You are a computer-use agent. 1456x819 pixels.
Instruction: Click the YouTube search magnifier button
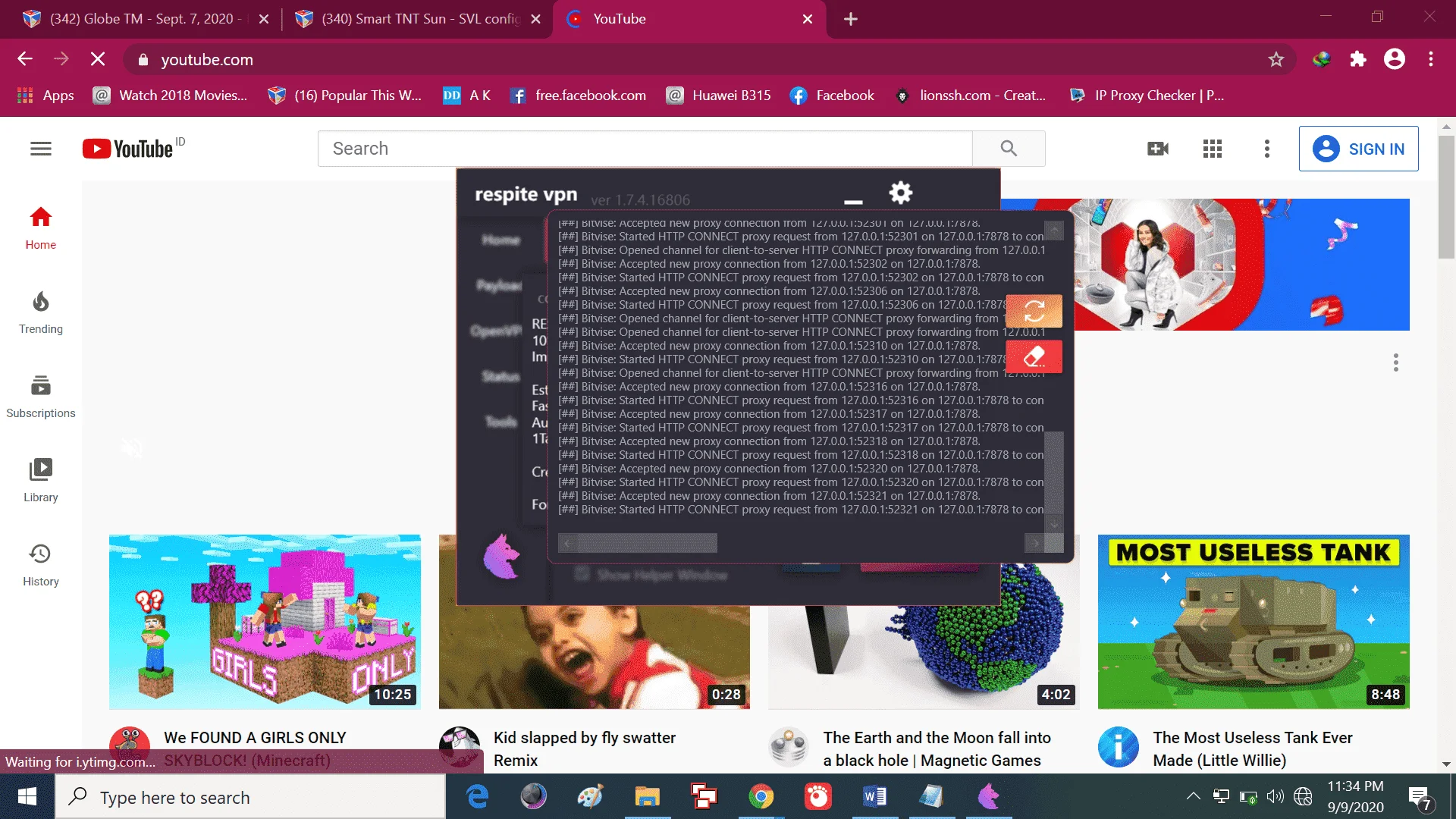1009,149
